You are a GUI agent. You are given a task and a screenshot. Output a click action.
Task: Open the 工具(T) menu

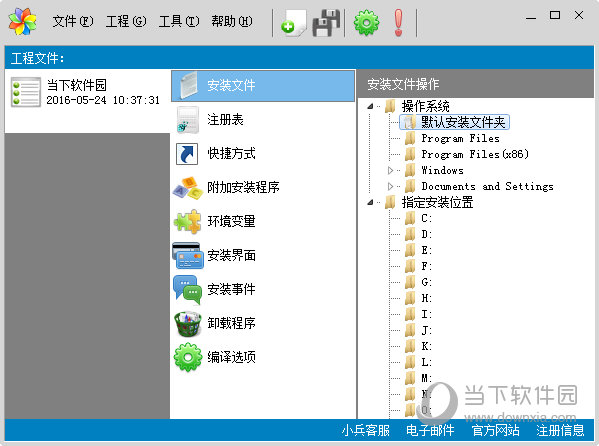coord(179,21)
